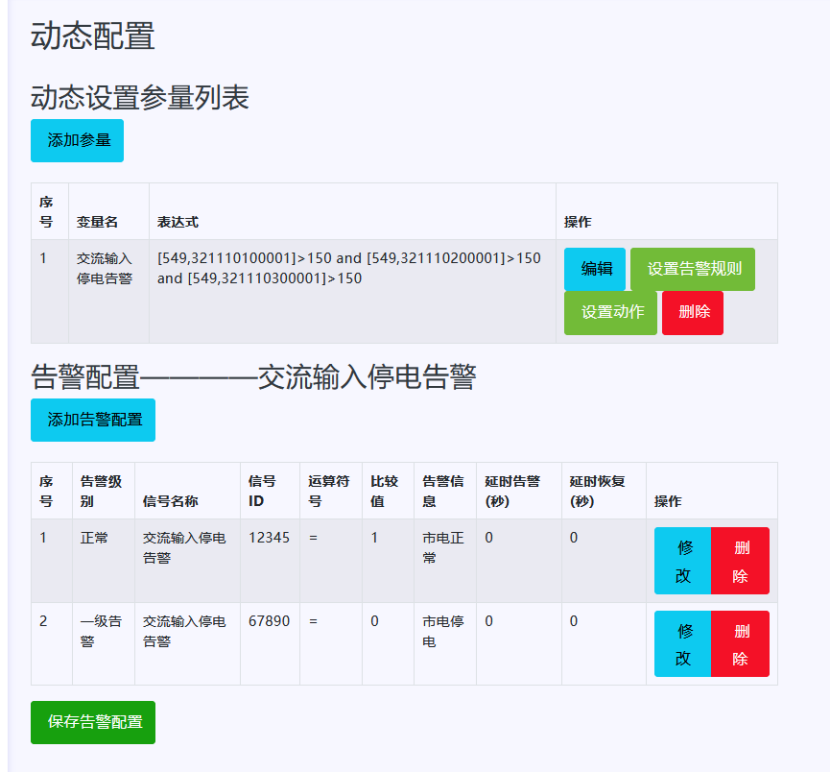
Task: Open 设置告警规则 for the variable
Action: 692,269
